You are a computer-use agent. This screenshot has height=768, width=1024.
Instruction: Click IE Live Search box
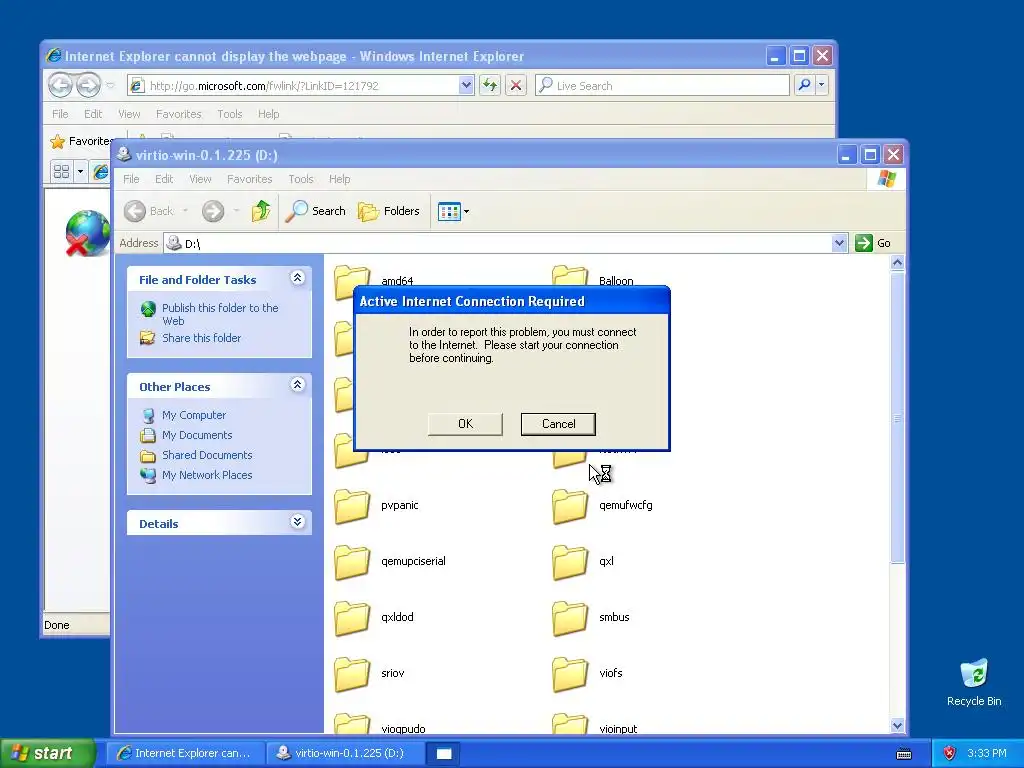click(662, 85)
